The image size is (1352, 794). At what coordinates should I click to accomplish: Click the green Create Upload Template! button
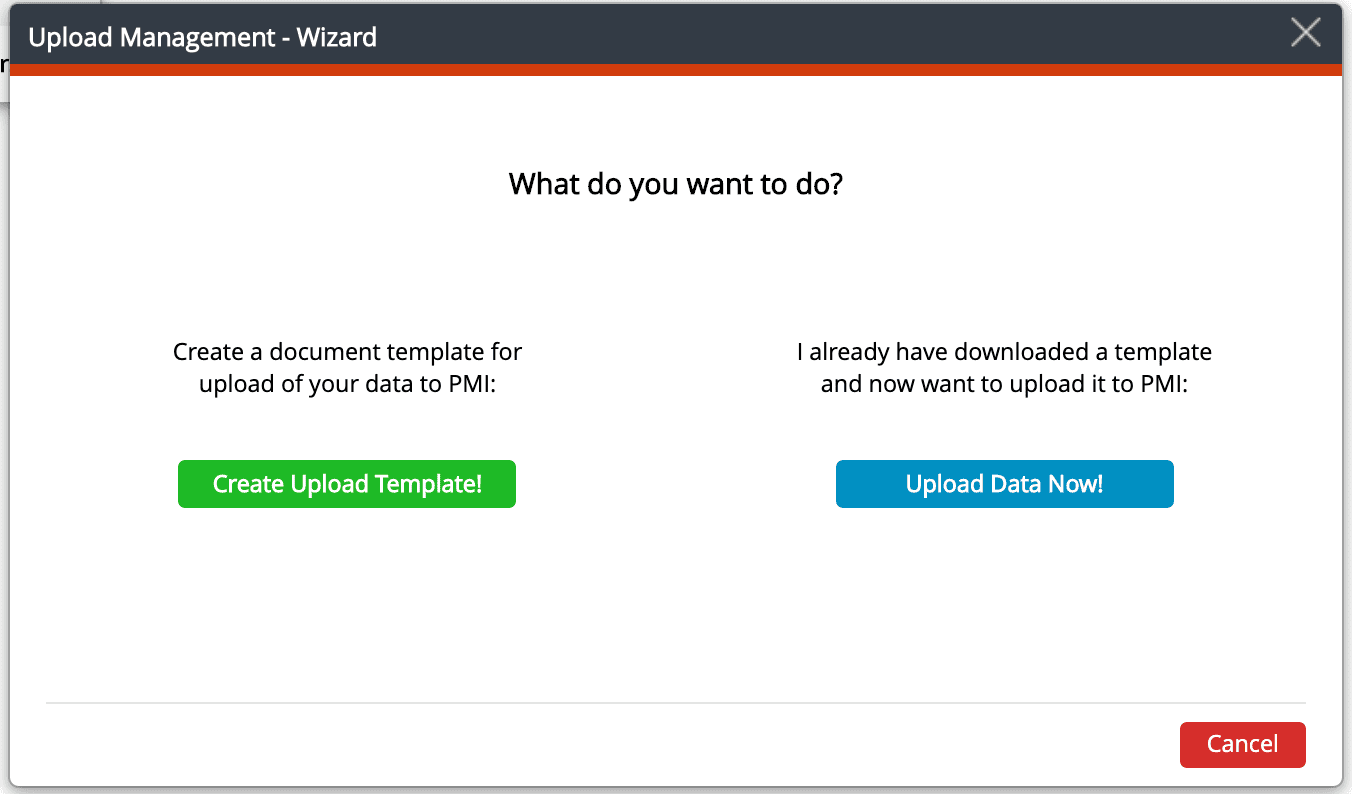pos(347,484)
